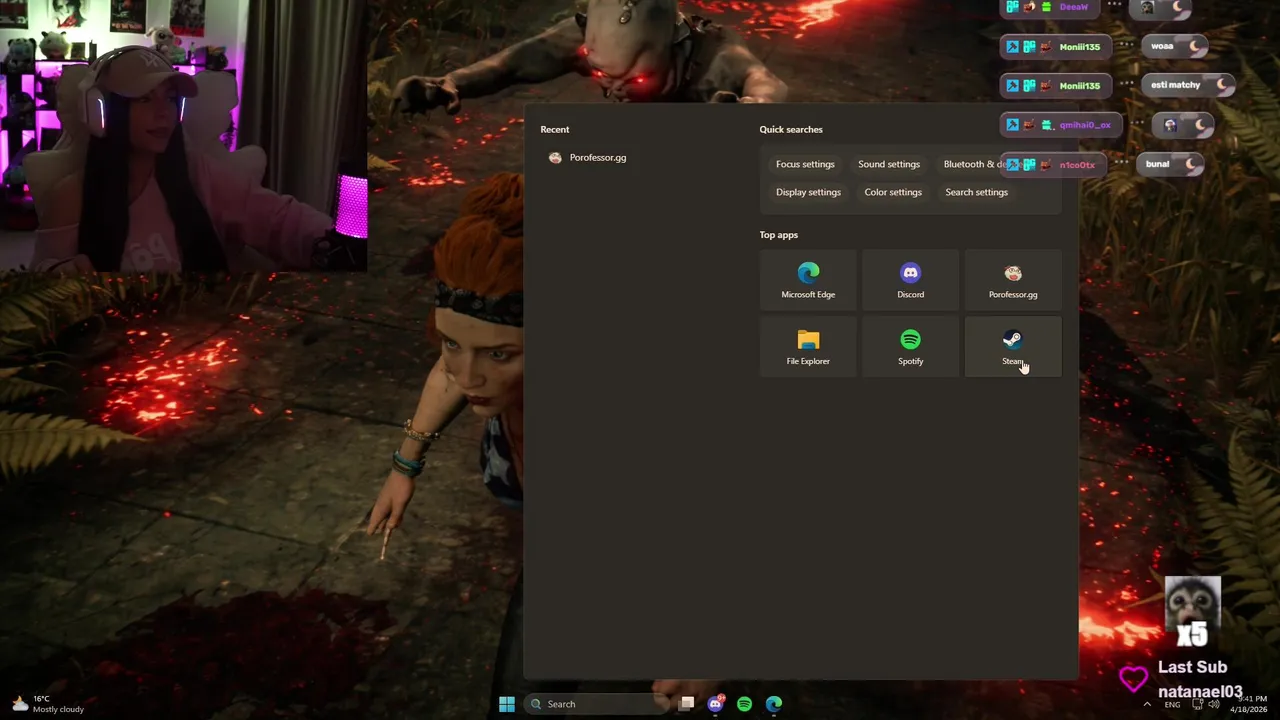Screen dimensions: 1280x720
Task: Click the streamer webcam overlay
Action: [184, 136]
